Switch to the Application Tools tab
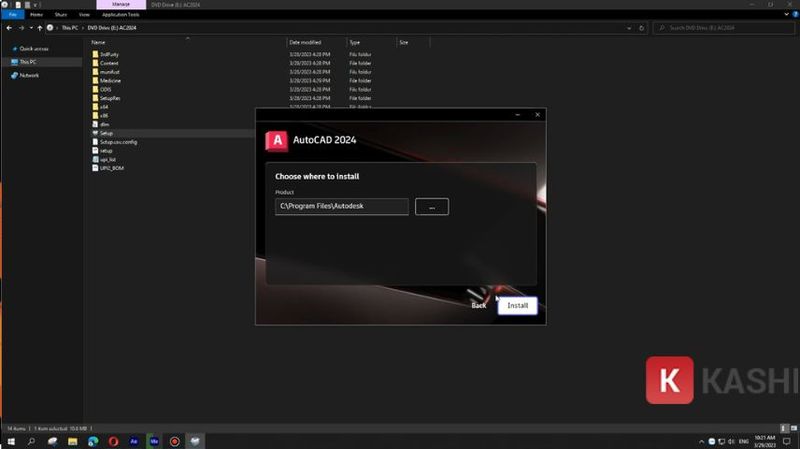The width and height of the screenshot is (800, 449). (119, 15)
